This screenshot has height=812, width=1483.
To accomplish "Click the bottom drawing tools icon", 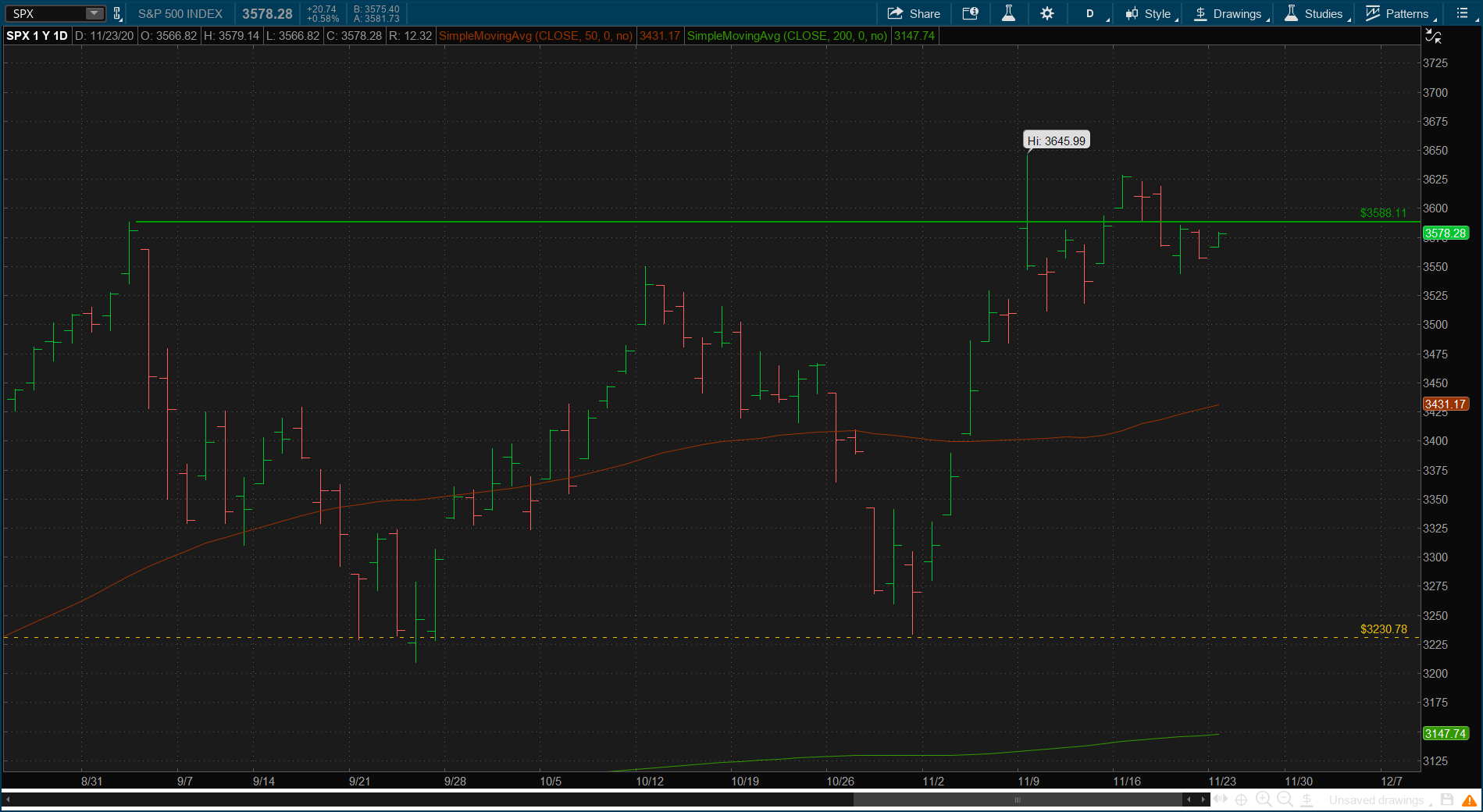I will (x=1307, y=800).
